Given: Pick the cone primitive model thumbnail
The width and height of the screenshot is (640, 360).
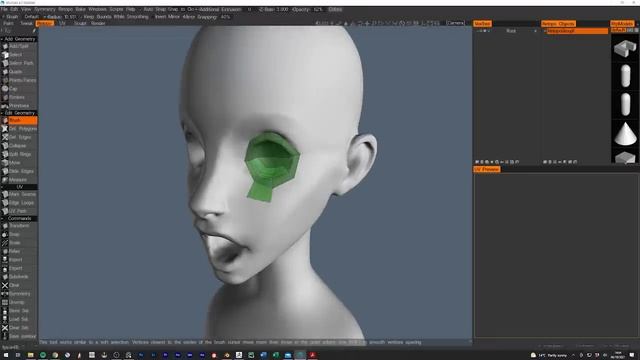Looking at the screenshot, I should point(625,133).
